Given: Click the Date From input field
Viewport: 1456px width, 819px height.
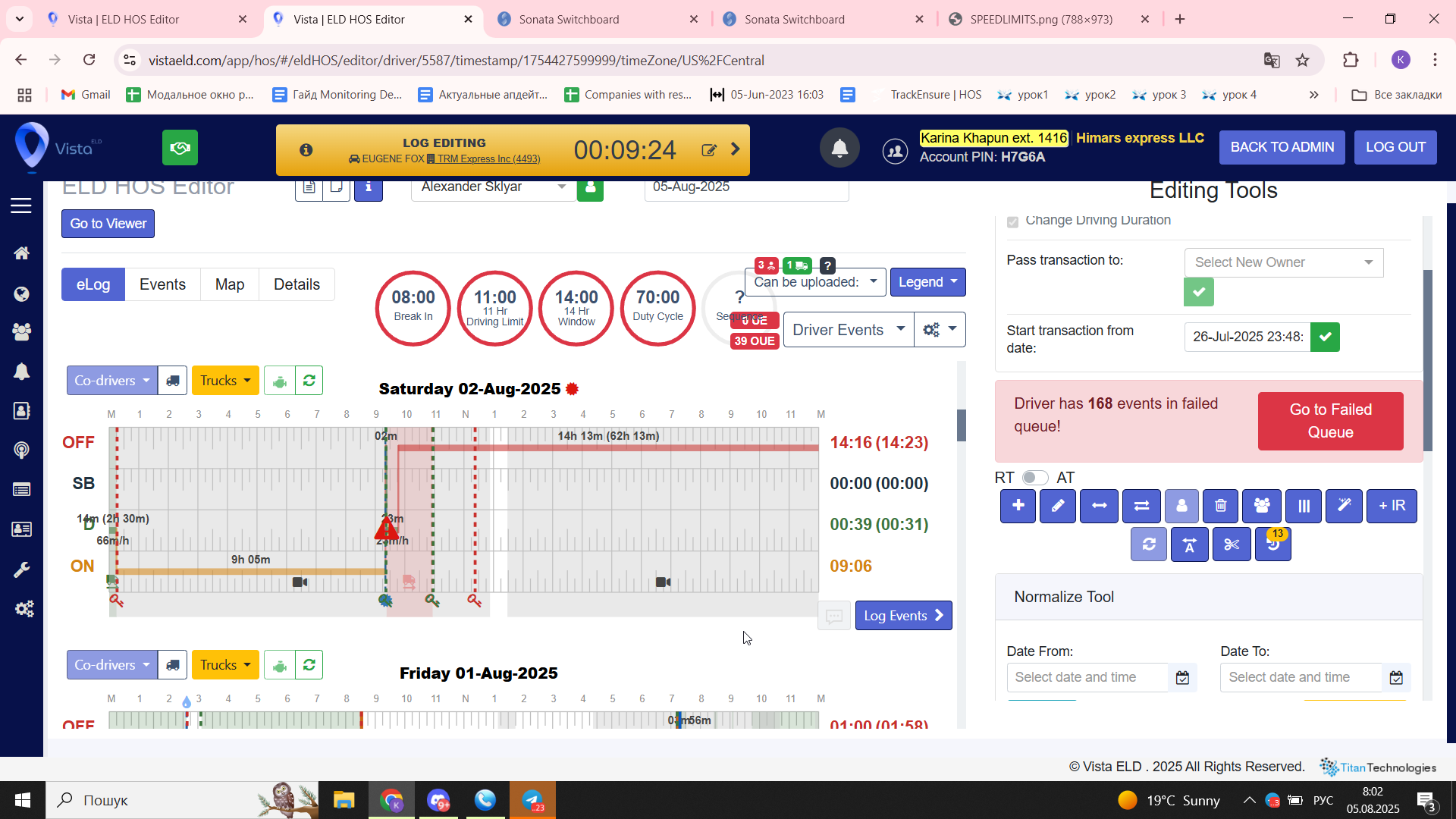Looking at the screenshot, I should point(1087,677).
